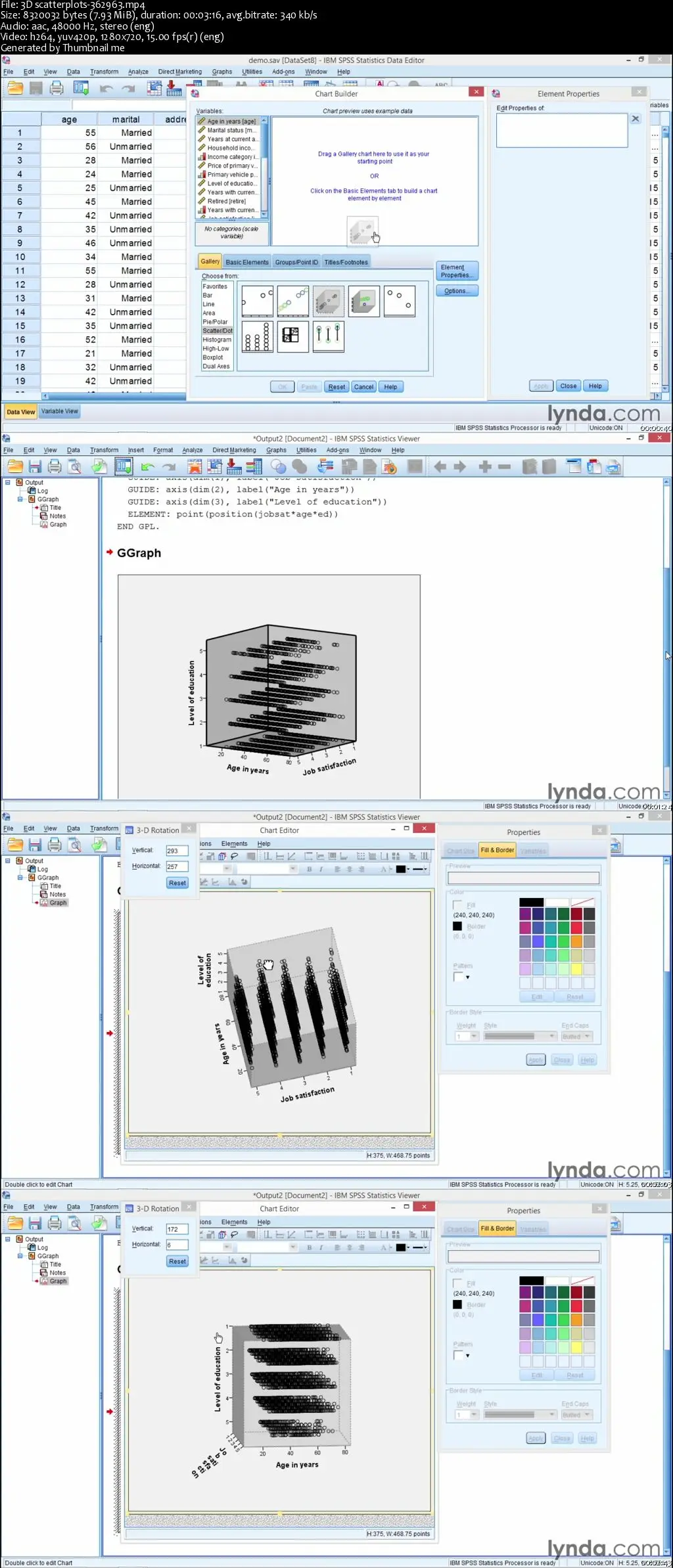Pick black swatch in Properties beside Vertical 293
This screenshot has height=1568, width=673.
point(531,902)
